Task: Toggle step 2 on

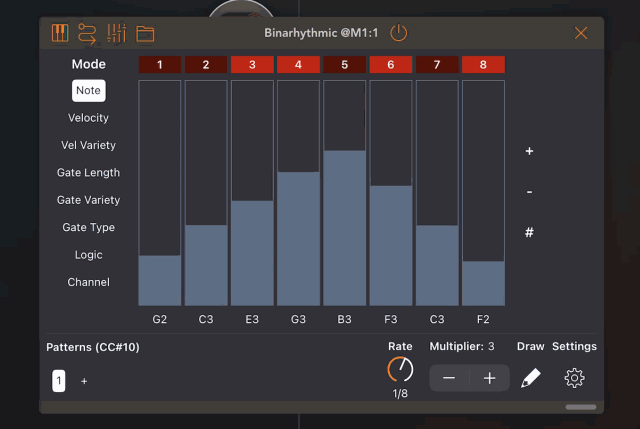Action: [x=206, y=64]
